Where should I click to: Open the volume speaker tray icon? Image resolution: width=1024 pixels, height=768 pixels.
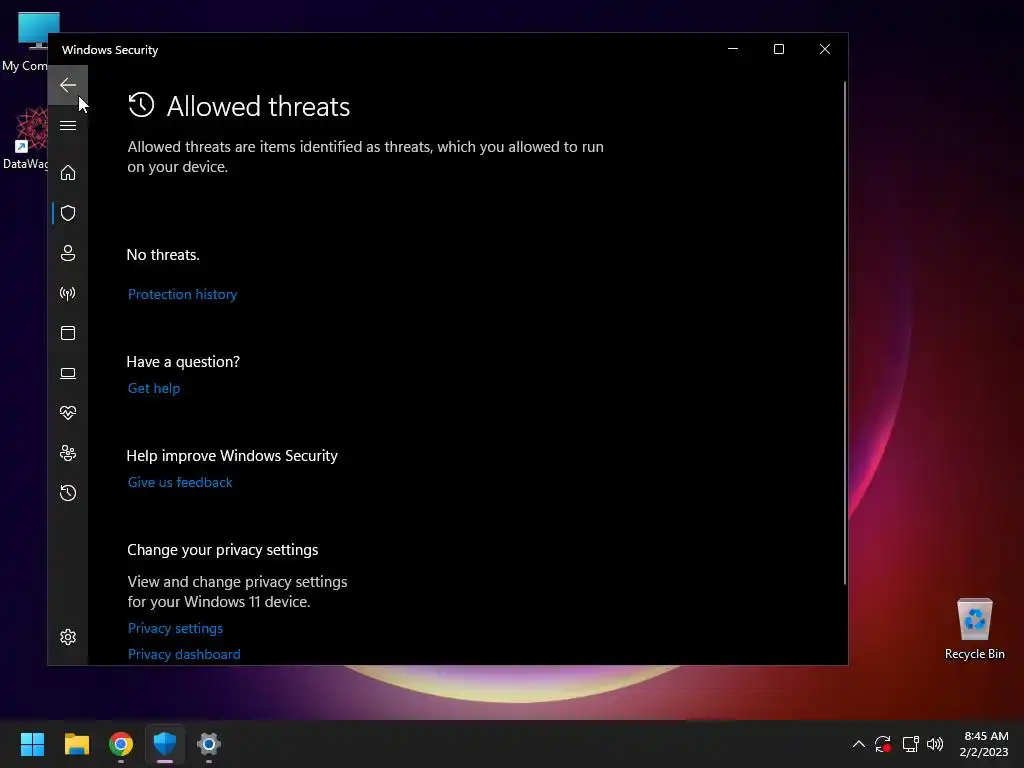click(x=935, y=744)
